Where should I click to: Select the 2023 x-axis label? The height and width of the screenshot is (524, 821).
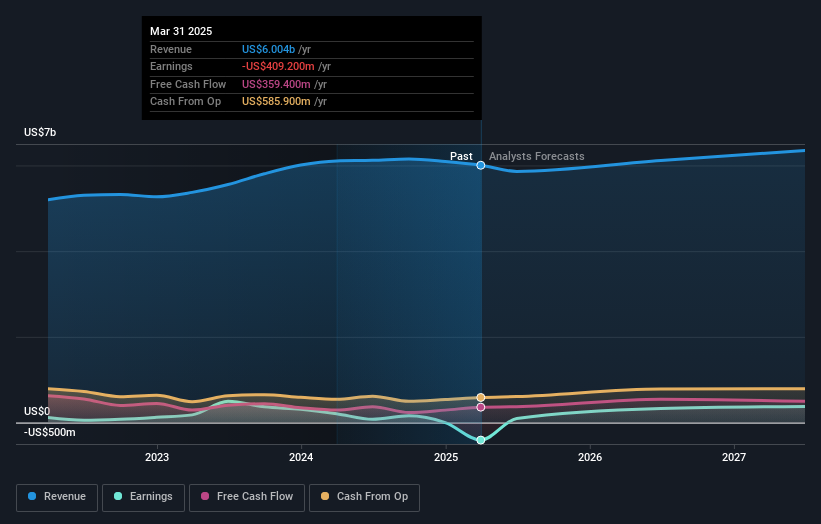pos(157,457)
